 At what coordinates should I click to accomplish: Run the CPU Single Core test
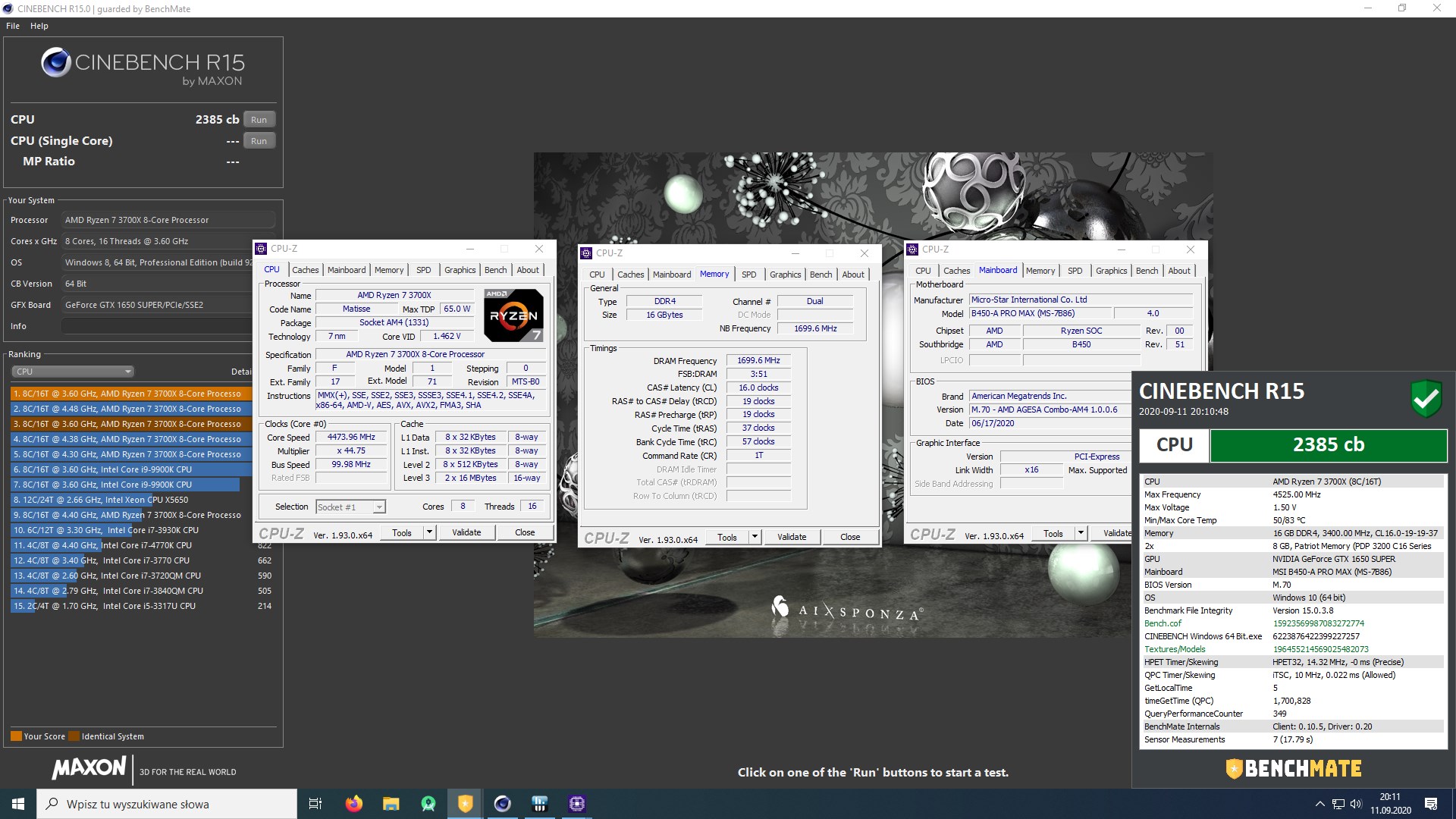pos(259,141)
